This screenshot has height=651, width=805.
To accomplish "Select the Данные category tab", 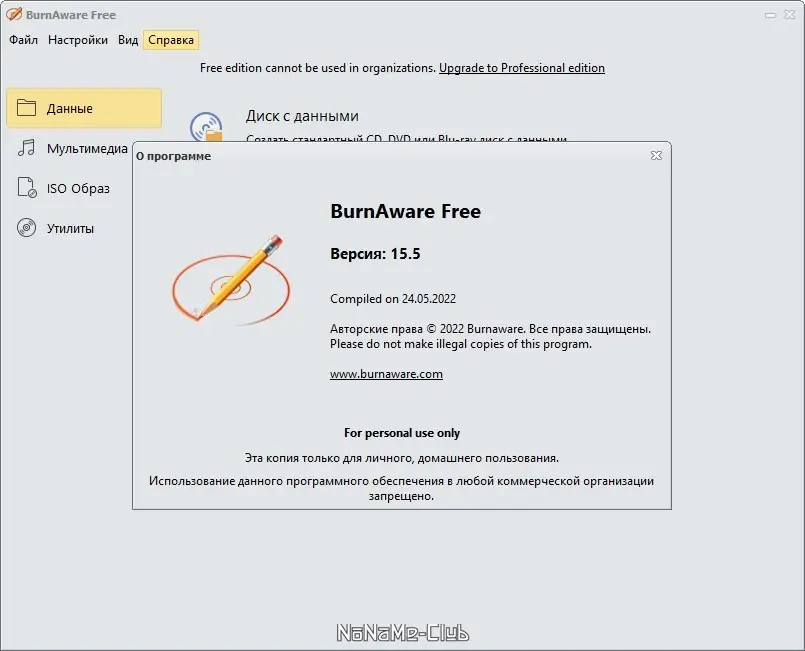I will pos(84,108).
